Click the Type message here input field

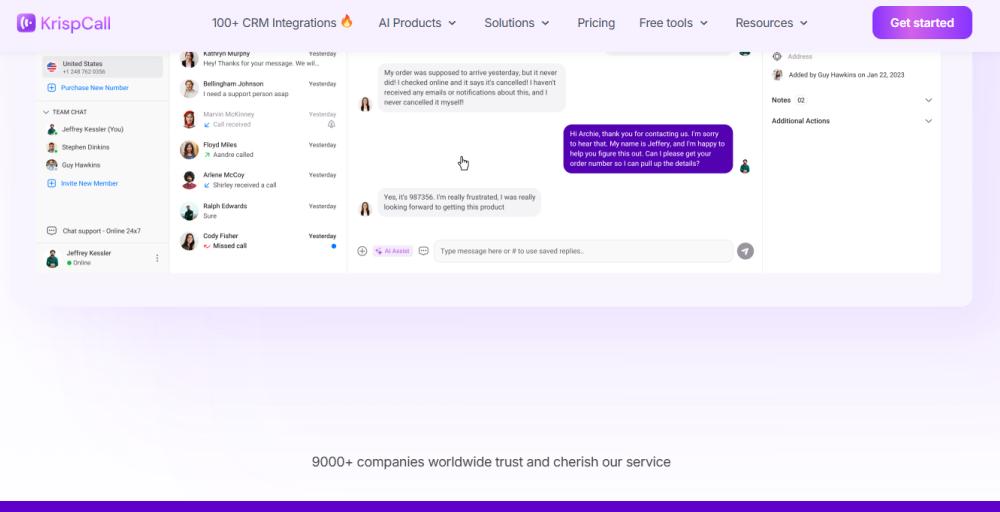click(x=584, y=251)
